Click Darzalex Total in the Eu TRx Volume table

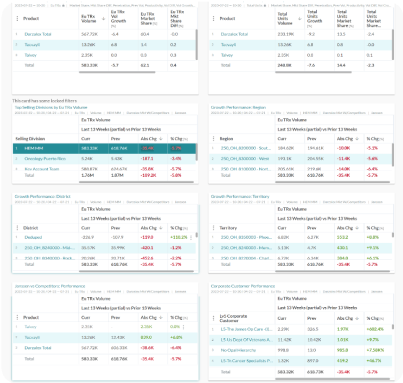tap(38, 34)
